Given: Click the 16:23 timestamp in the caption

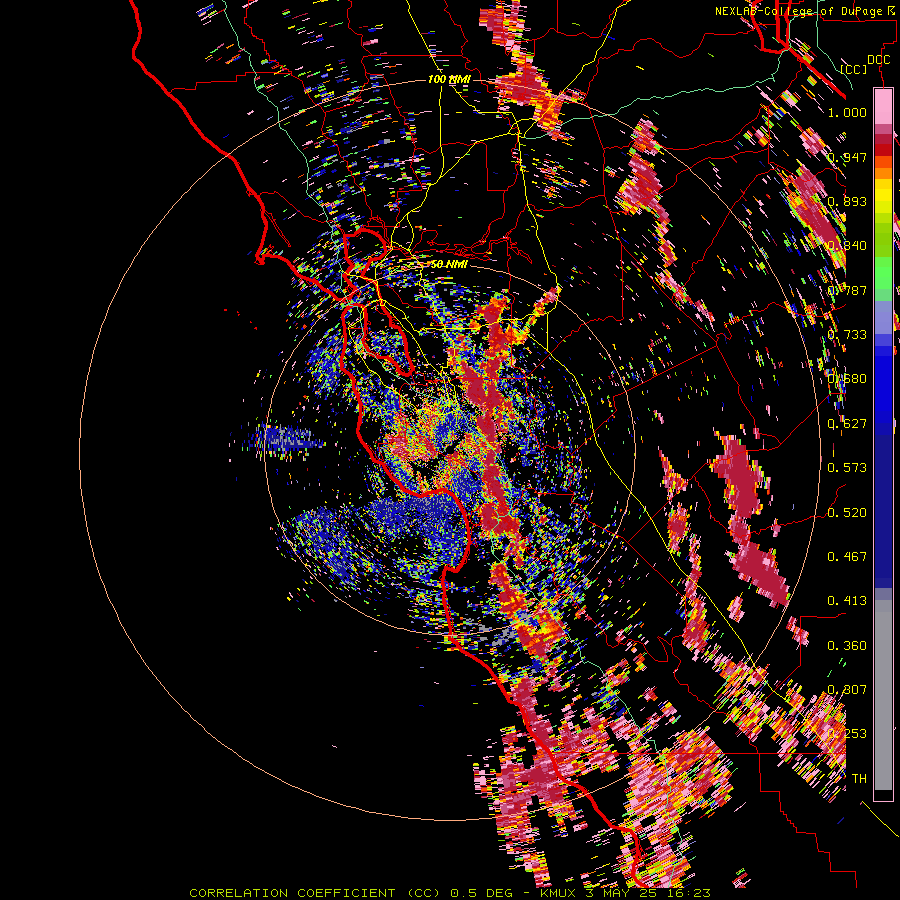Looking at the screenshot, I should [691, 893].
